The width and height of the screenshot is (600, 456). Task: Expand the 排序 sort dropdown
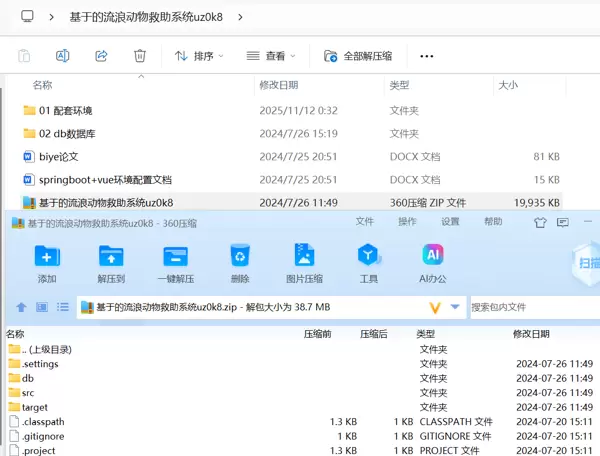[x=199, y=56]
